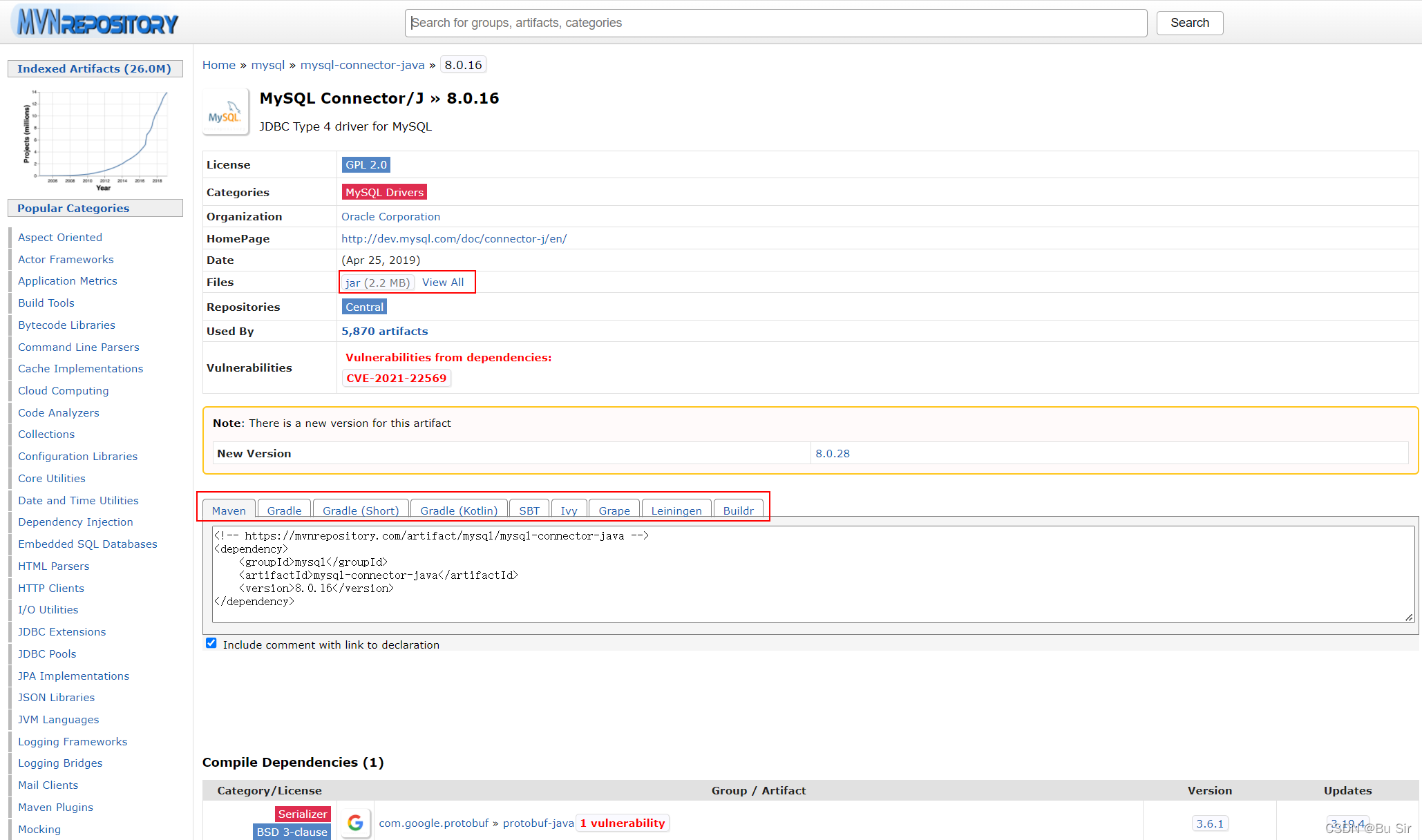Viewport: 1422px width, 840px height.
Task: Click the Google protobuf Serializer badge icon
Action: pos(301,813)
